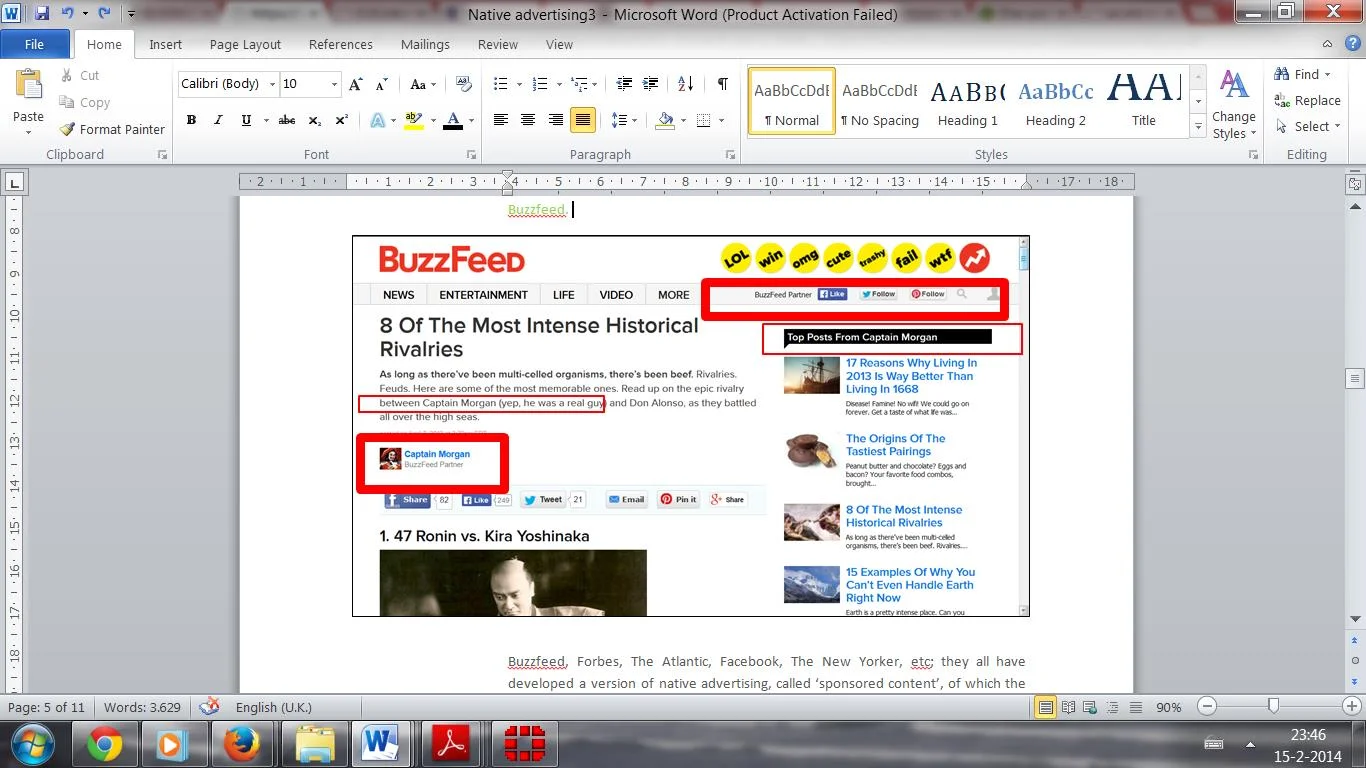
Task: Click the embedded BuzzFeed screenshot image
Action: point(691,426)
